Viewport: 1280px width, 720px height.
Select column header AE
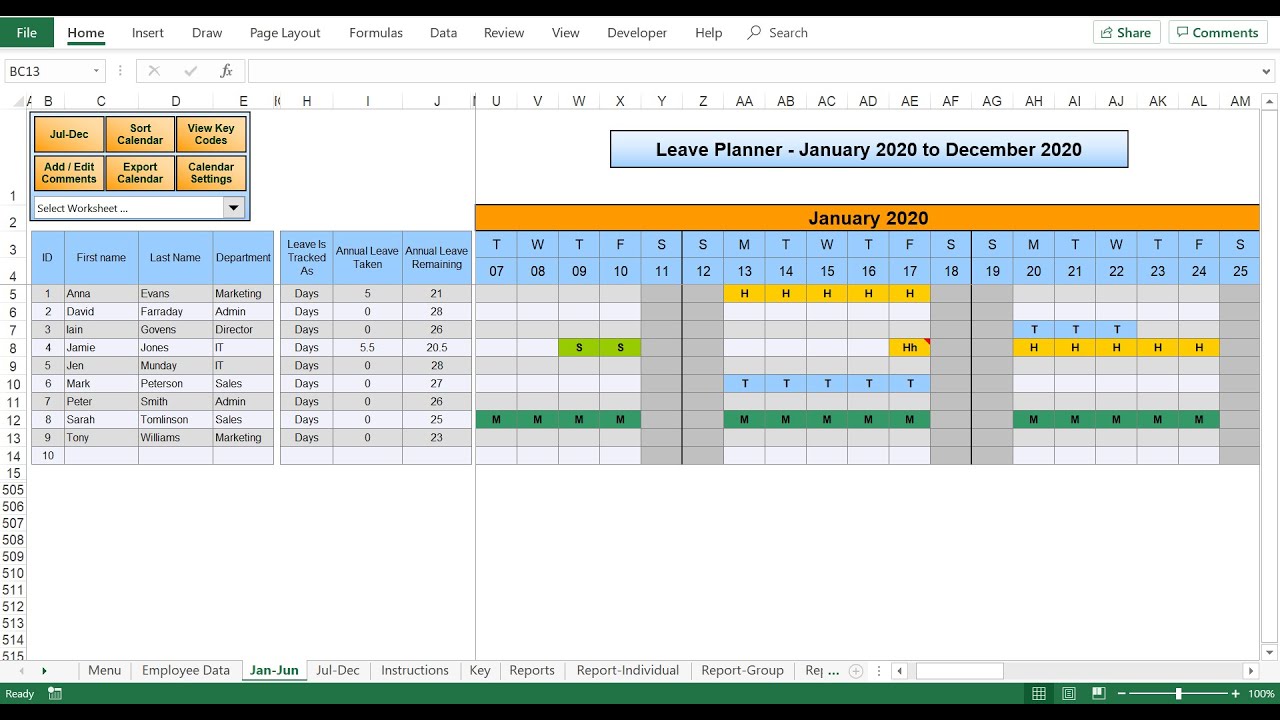click(910, 101)
